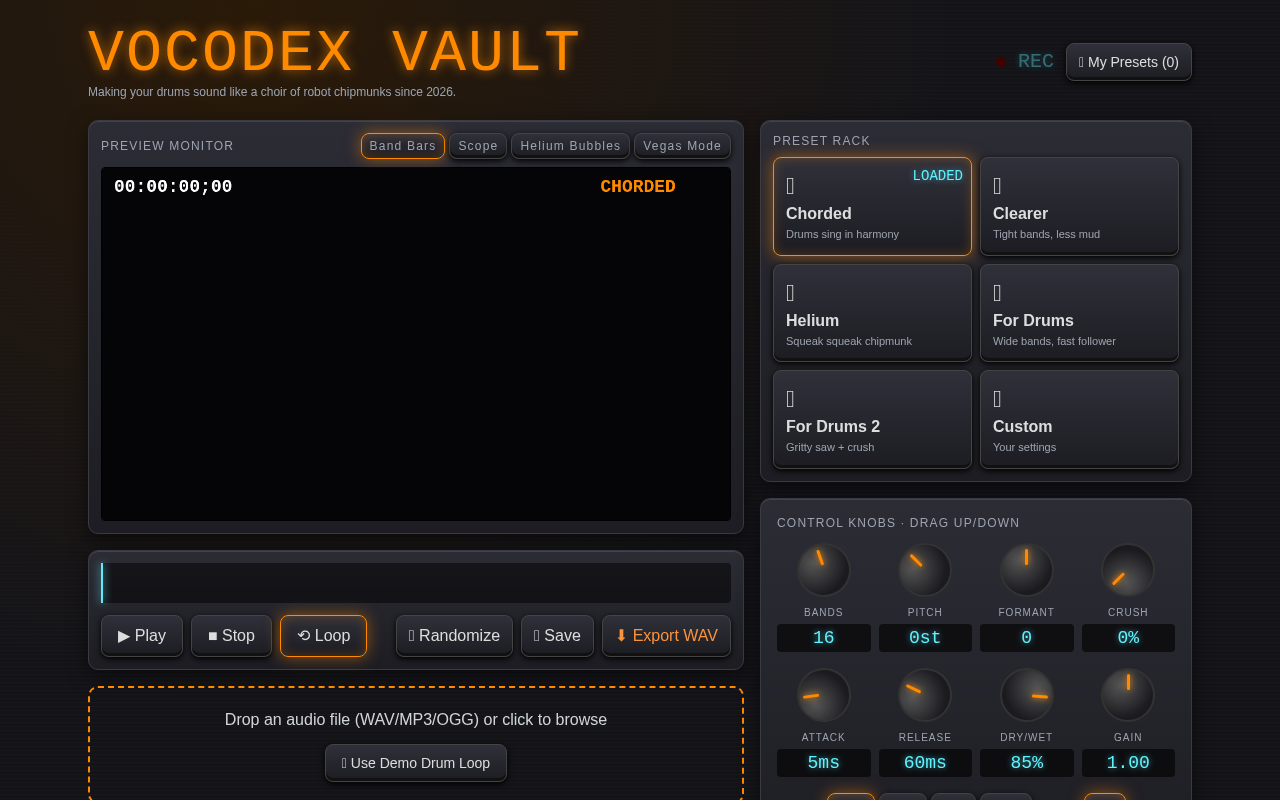1280x800 pixels.
Task: Click the Gain value 1.00
Action: 1128,763
